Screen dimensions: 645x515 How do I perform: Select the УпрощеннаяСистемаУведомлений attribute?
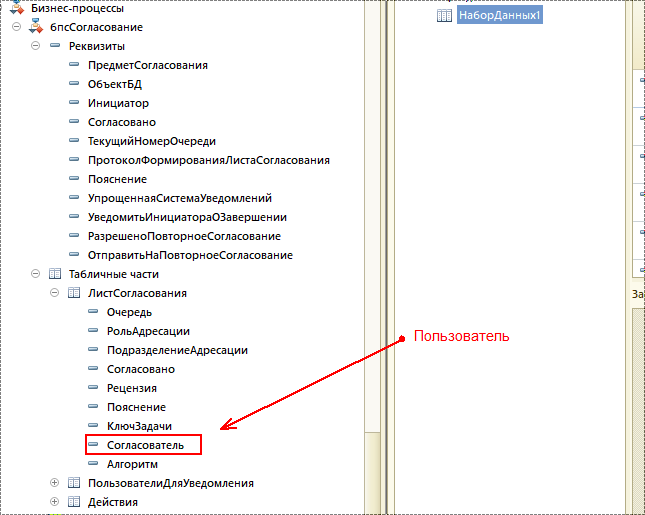point(180,198)
